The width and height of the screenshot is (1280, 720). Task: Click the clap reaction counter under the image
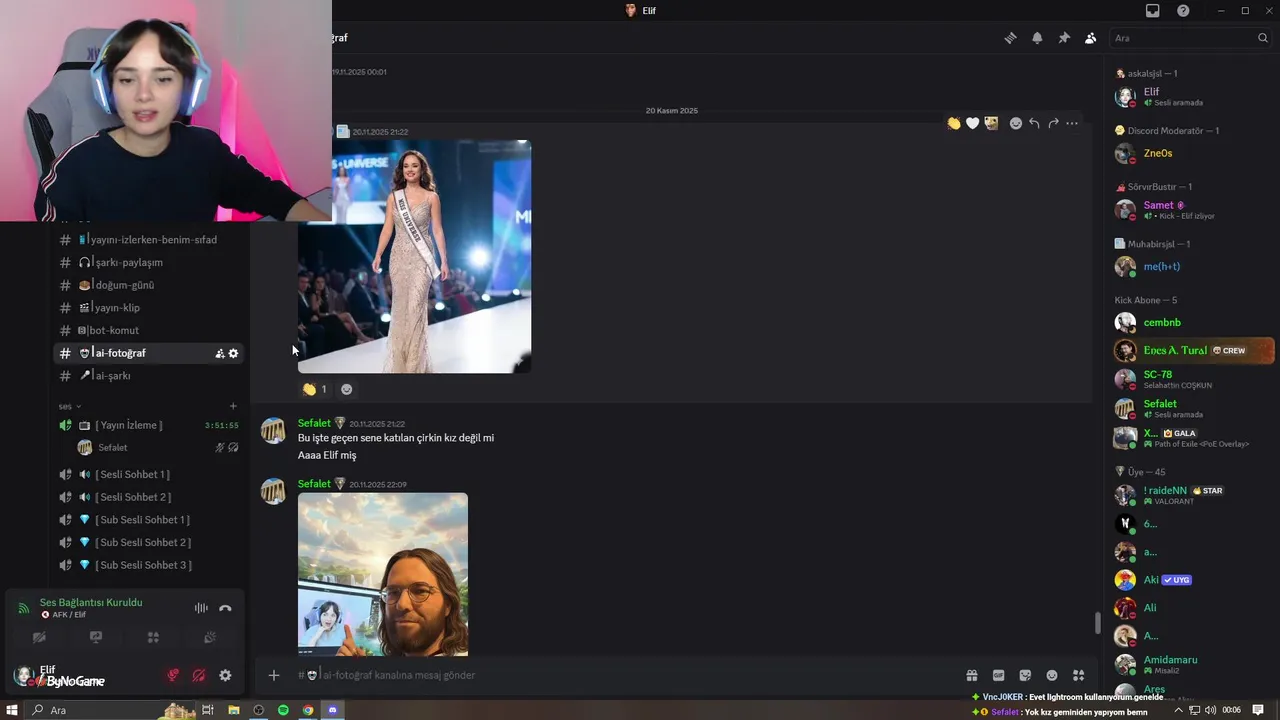pyautogui.click(x=315, y=389)
